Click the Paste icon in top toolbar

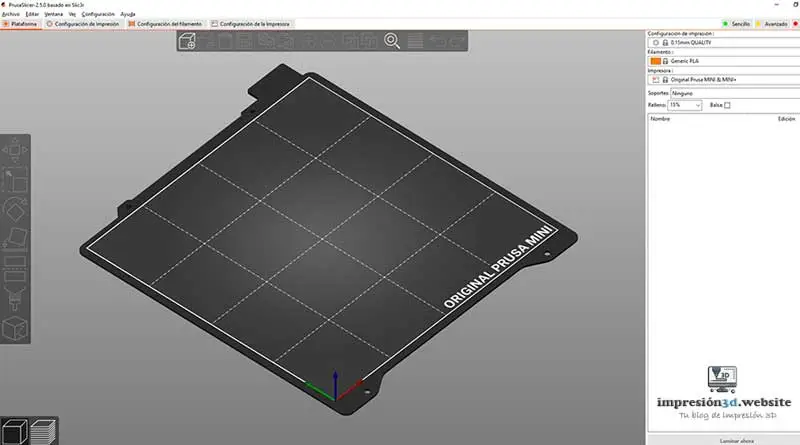pyautogui.click(x=286, y=41)
